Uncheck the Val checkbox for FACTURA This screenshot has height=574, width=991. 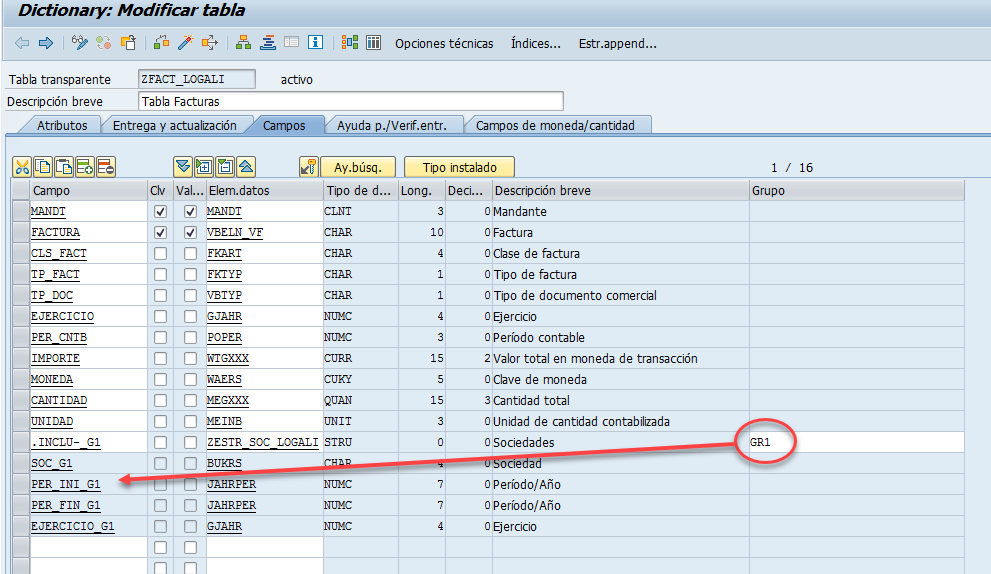[190, 233]
